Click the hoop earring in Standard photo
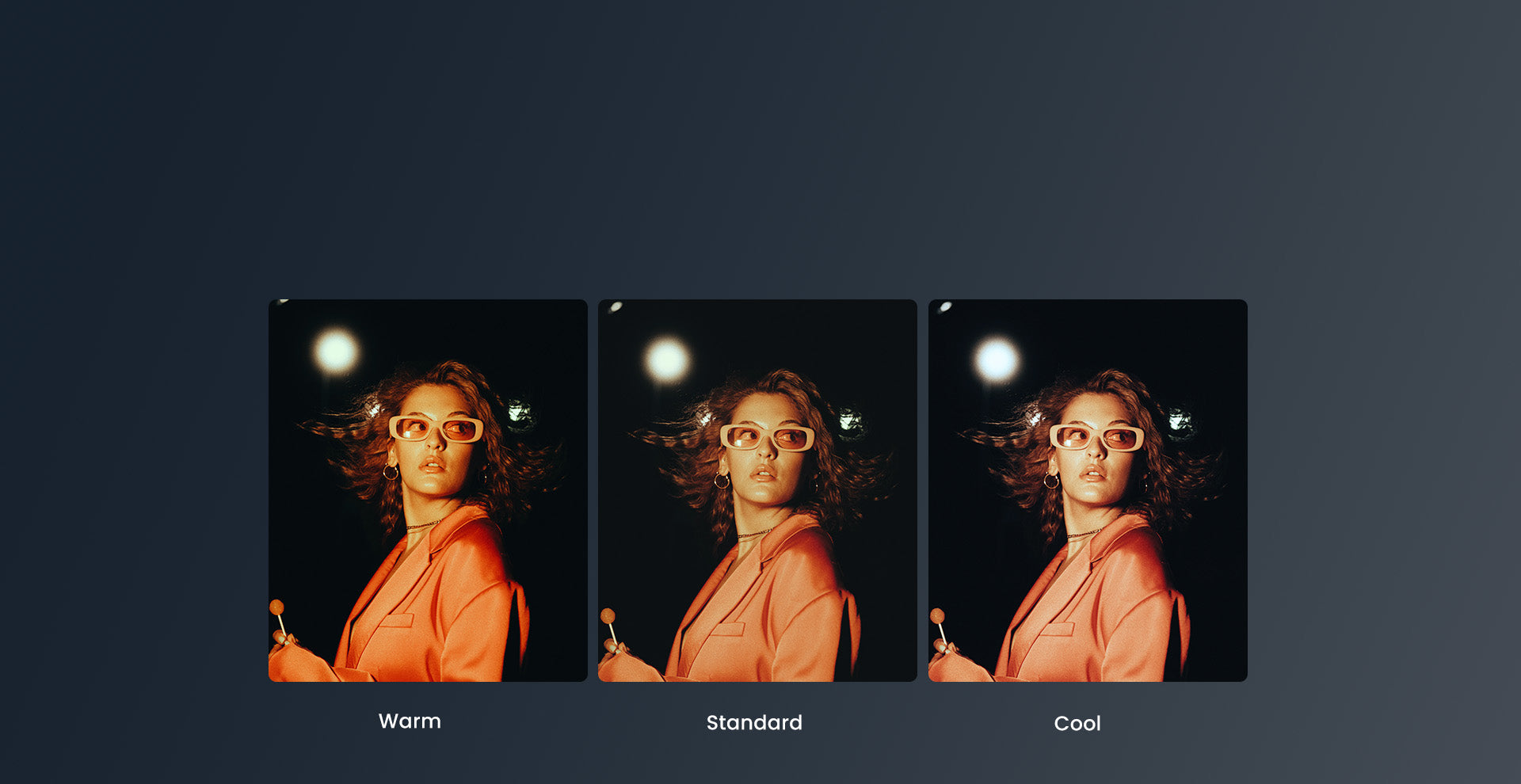This screenshot has height=784, width=1521. pos(722,480)
